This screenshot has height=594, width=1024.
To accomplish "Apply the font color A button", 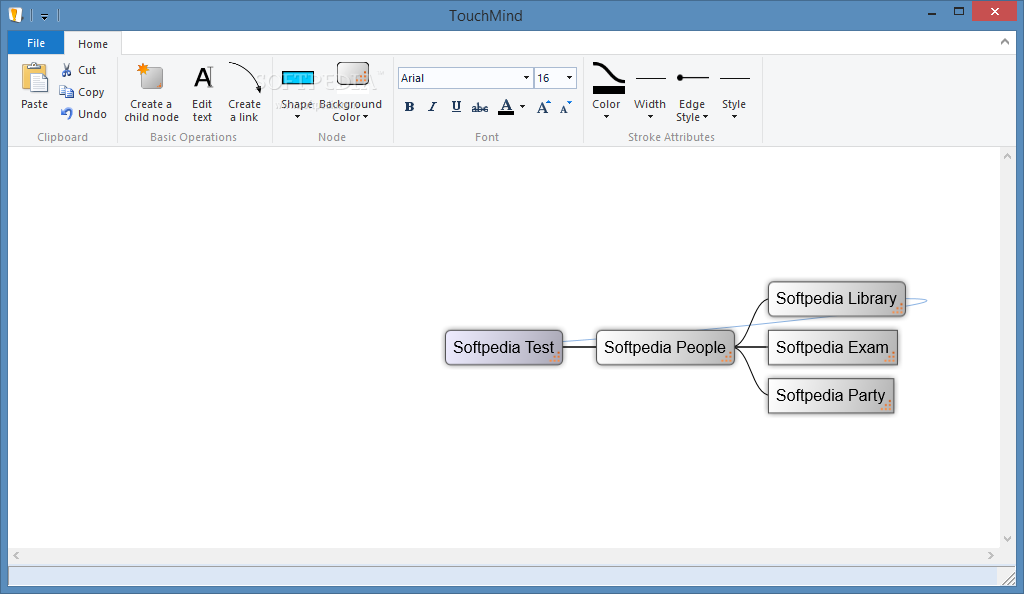I will click(506, 107).
